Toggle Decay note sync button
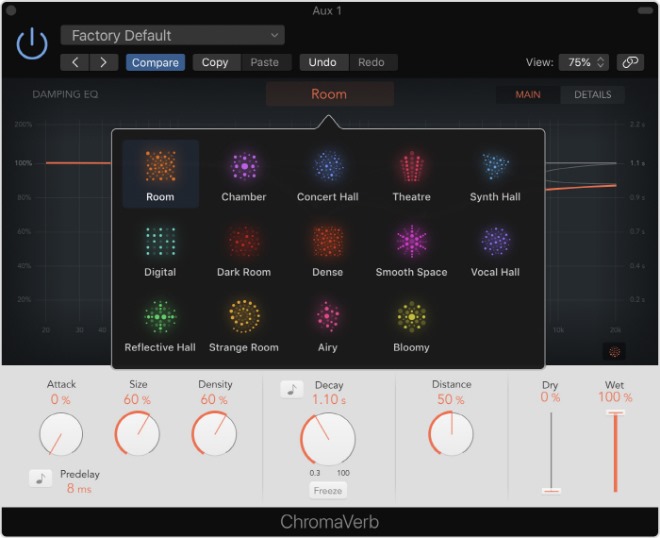The height and width of the screenshot is (538, 660). point(292,389)
